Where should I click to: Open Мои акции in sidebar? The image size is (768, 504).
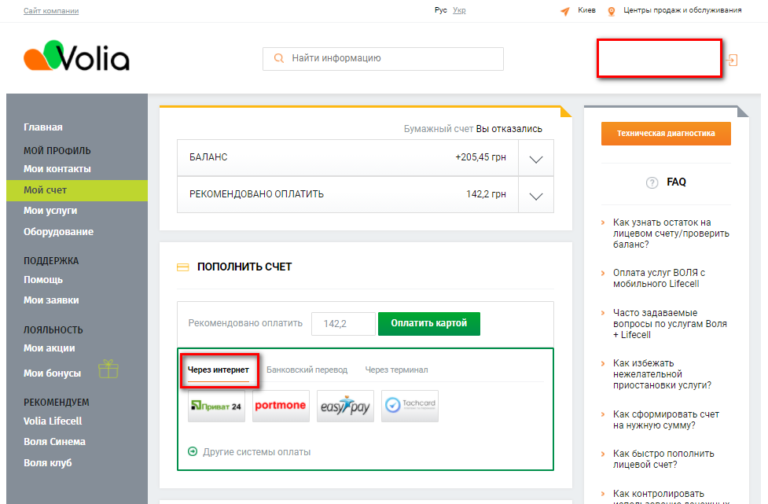[49, 348]
